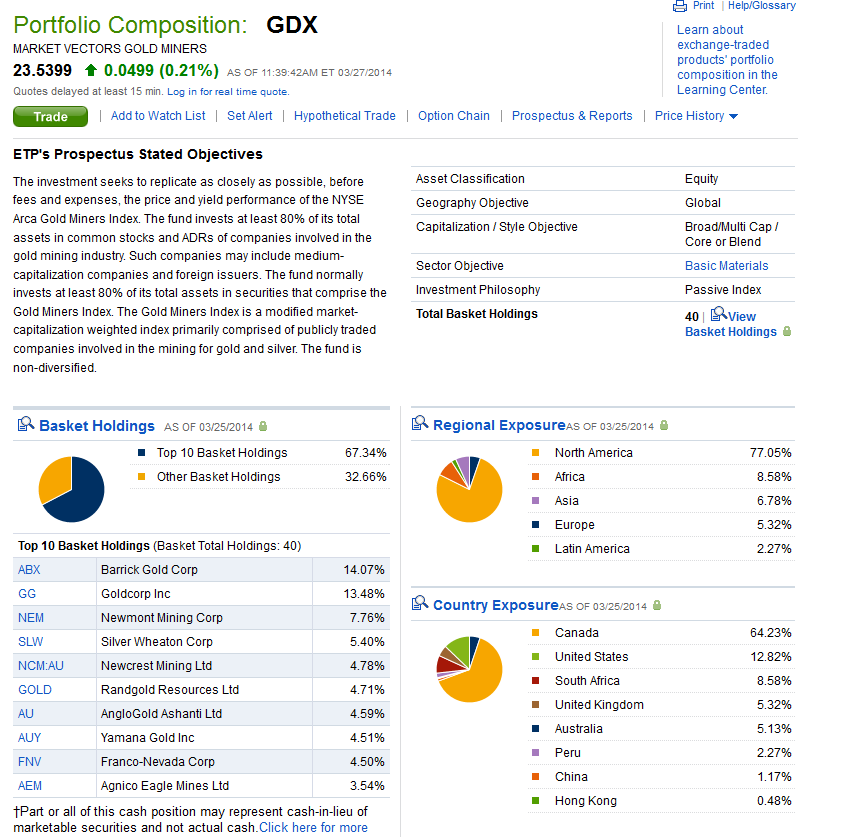This screenshot has width=863, height=837.
Task: Click the Peru legend color swatch
Action: (536, 752)
